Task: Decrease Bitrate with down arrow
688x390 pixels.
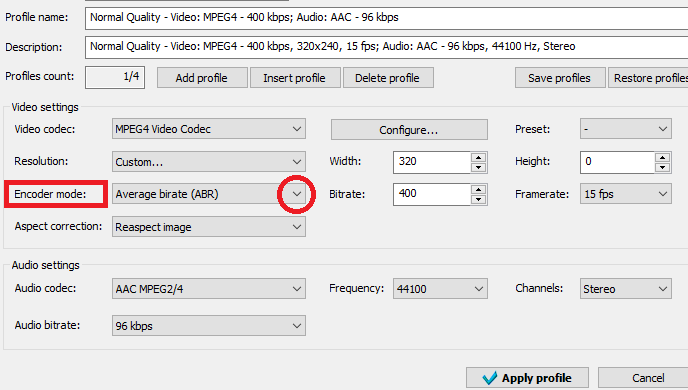Action: click(479, 200)
